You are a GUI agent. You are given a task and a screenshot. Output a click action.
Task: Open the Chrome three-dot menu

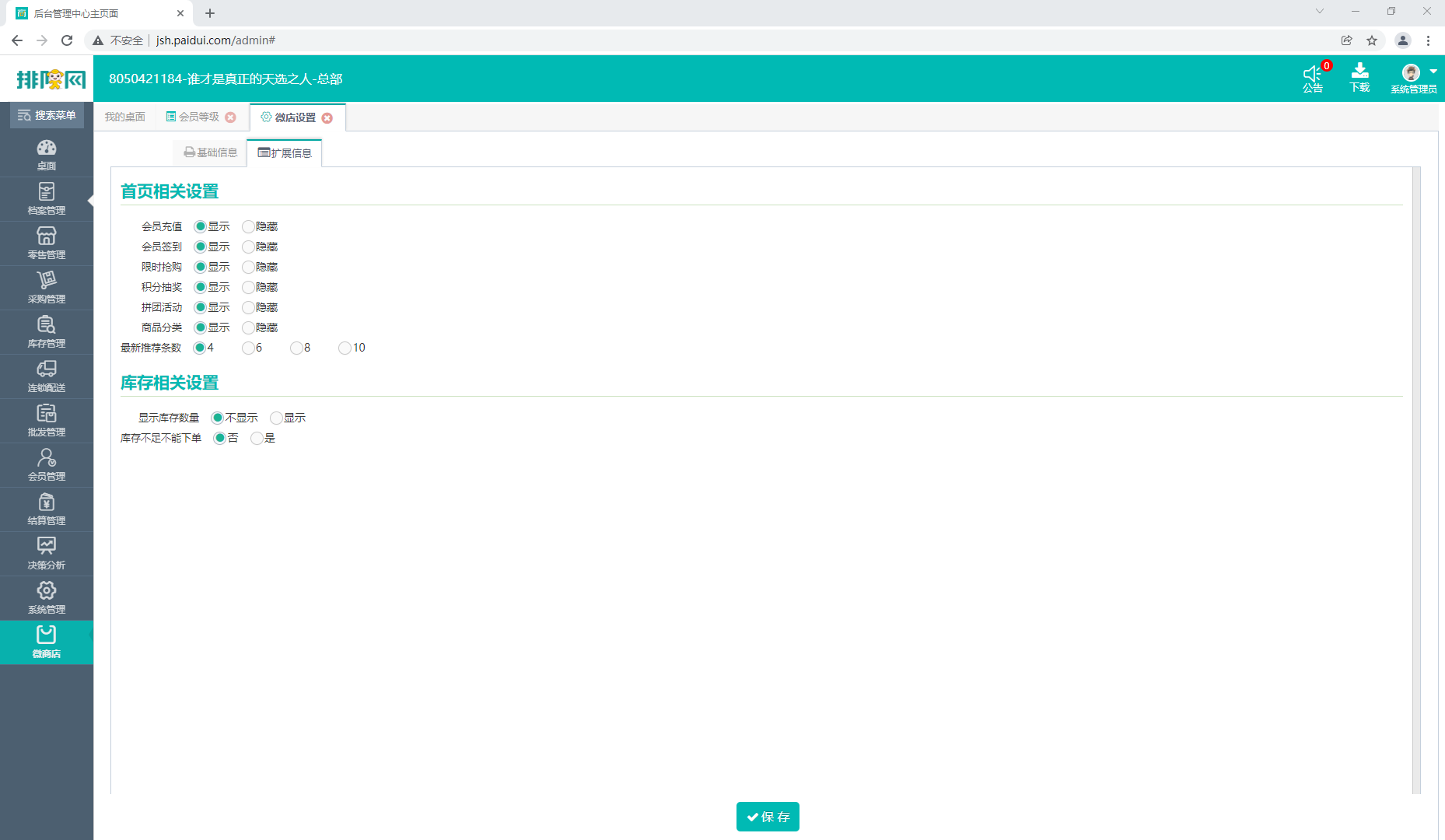[x=1429, y=40]
